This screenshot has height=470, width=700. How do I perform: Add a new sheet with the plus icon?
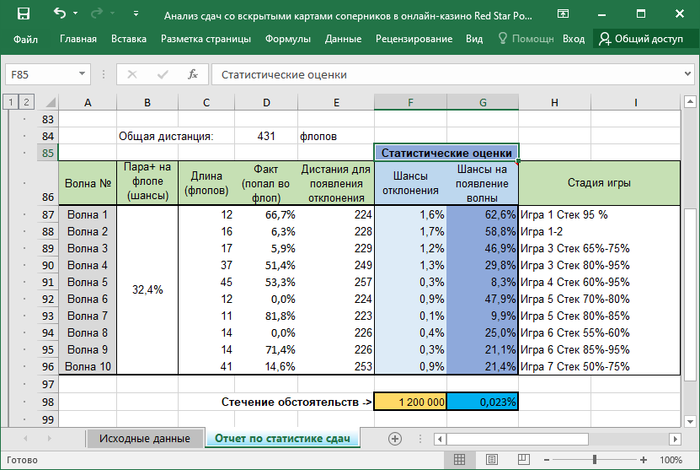[395, 439]
